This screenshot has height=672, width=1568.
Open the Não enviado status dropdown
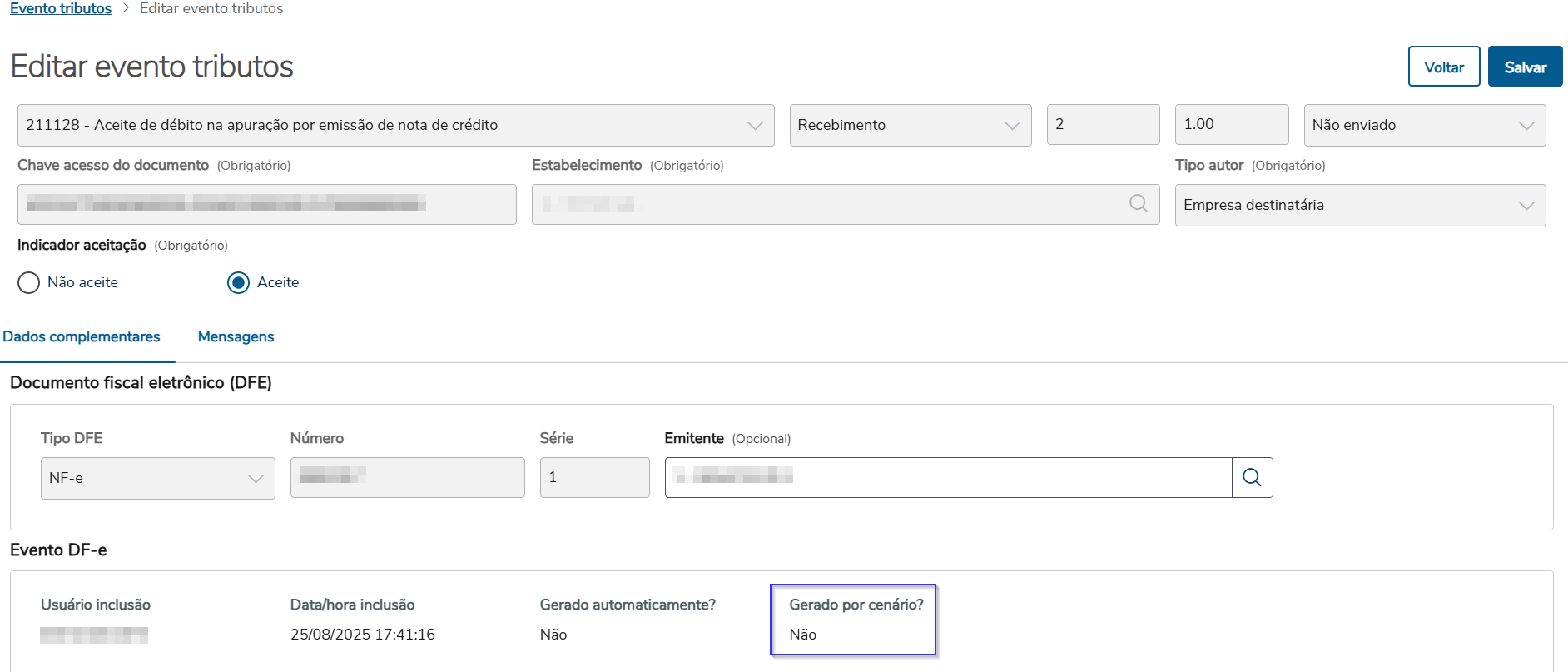(x=1424, y=125)
